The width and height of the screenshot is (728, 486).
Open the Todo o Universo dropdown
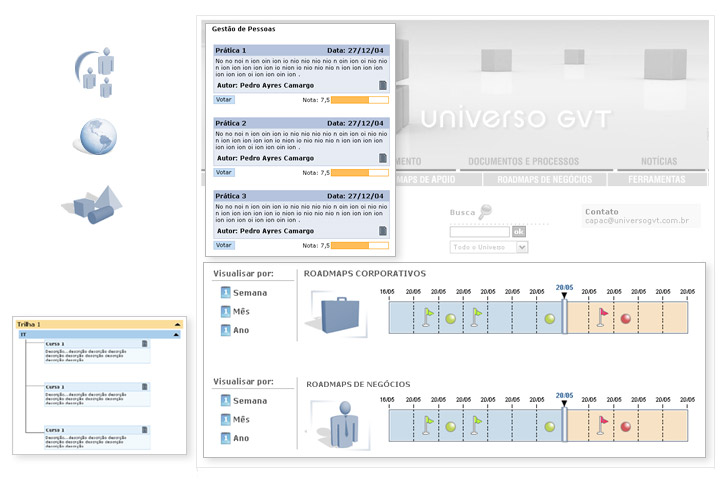click(521, 247)
